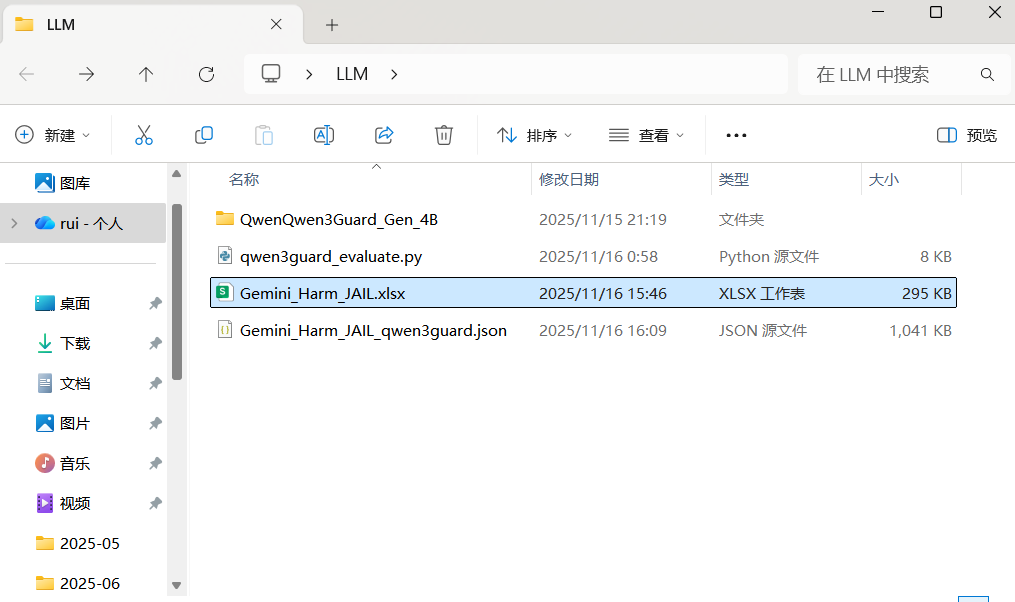
Task: Click the Rename icon in toolbar
Action: [x=324, y=135]
